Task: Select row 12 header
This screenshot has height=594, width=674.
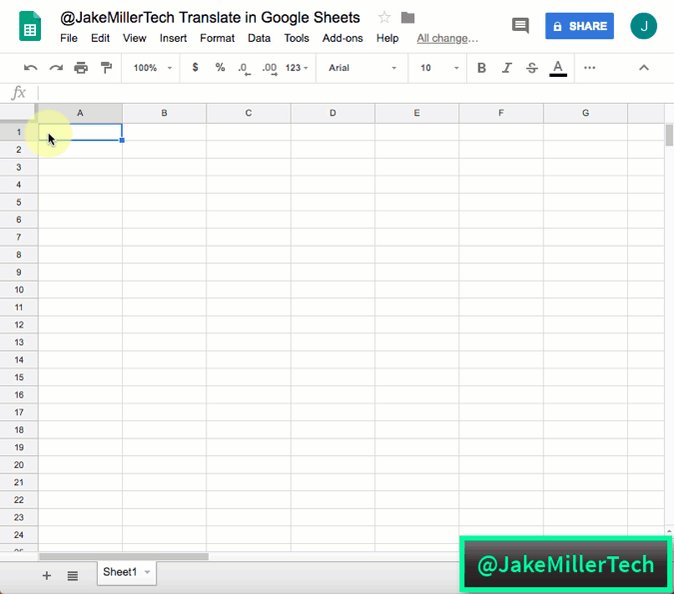Action: click(18, 325)
